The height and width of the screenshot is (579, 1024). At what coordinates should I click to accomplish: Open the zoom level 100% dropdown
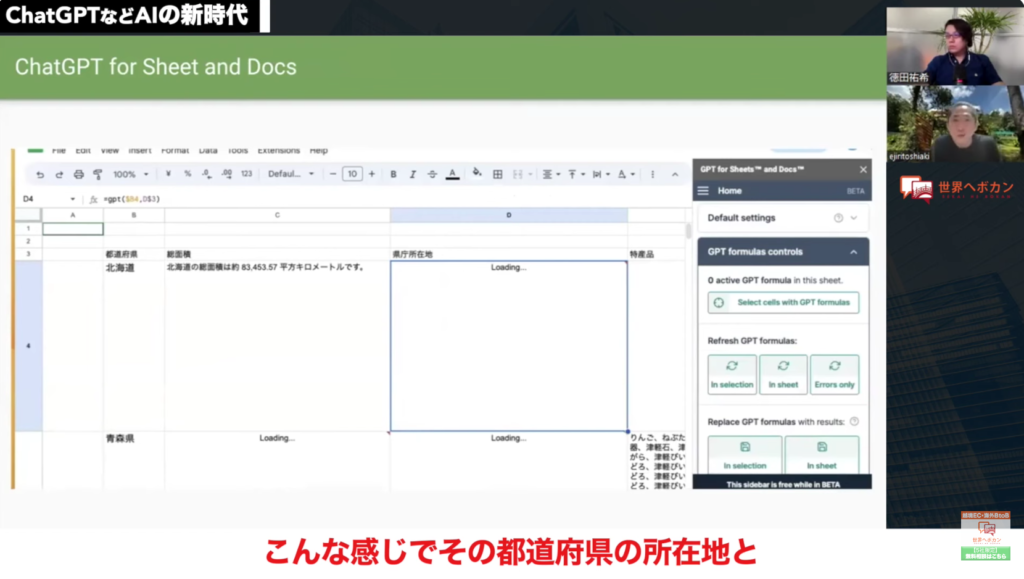point(131,174)
